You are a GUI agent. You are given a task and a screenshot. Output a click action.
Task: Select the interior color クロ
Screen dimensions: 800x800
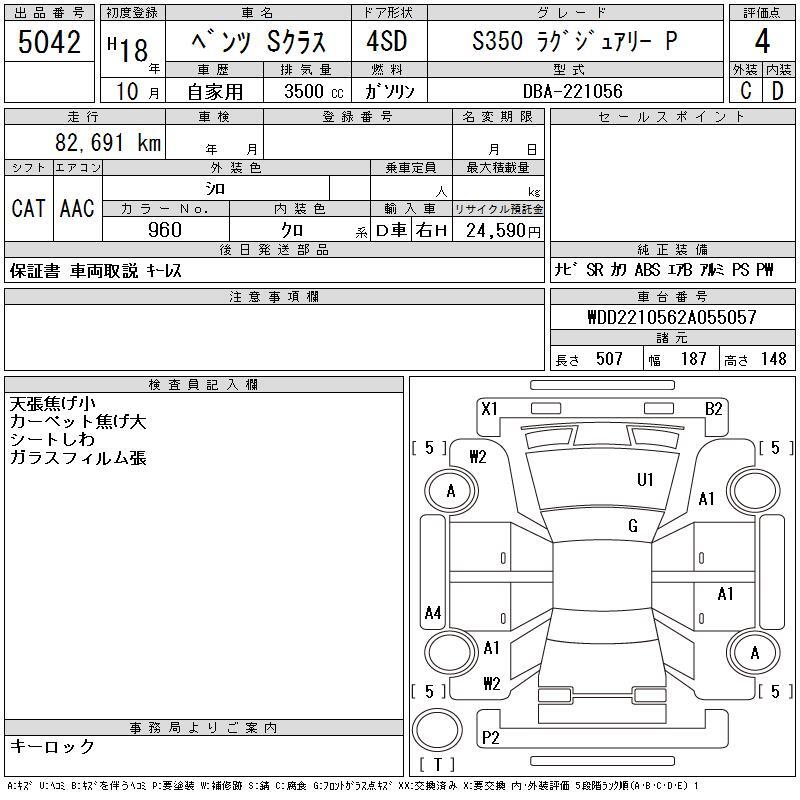click(x=292, y=230)
